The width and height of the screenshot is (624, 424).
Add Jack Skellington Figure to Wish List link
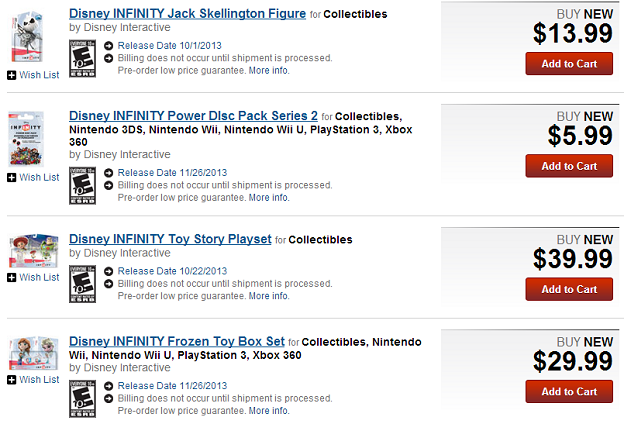point(39,75)
